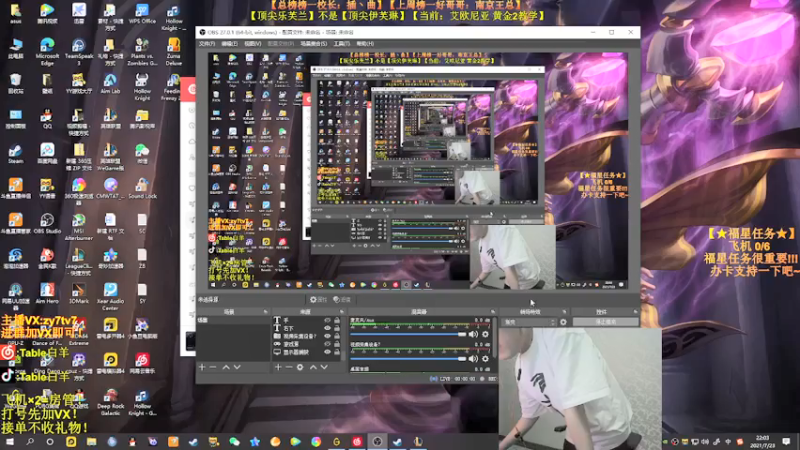This screenshot has width=800, height=450.
Task: Open source properties gear in the sources toolbar
Action: click(300, 367)
